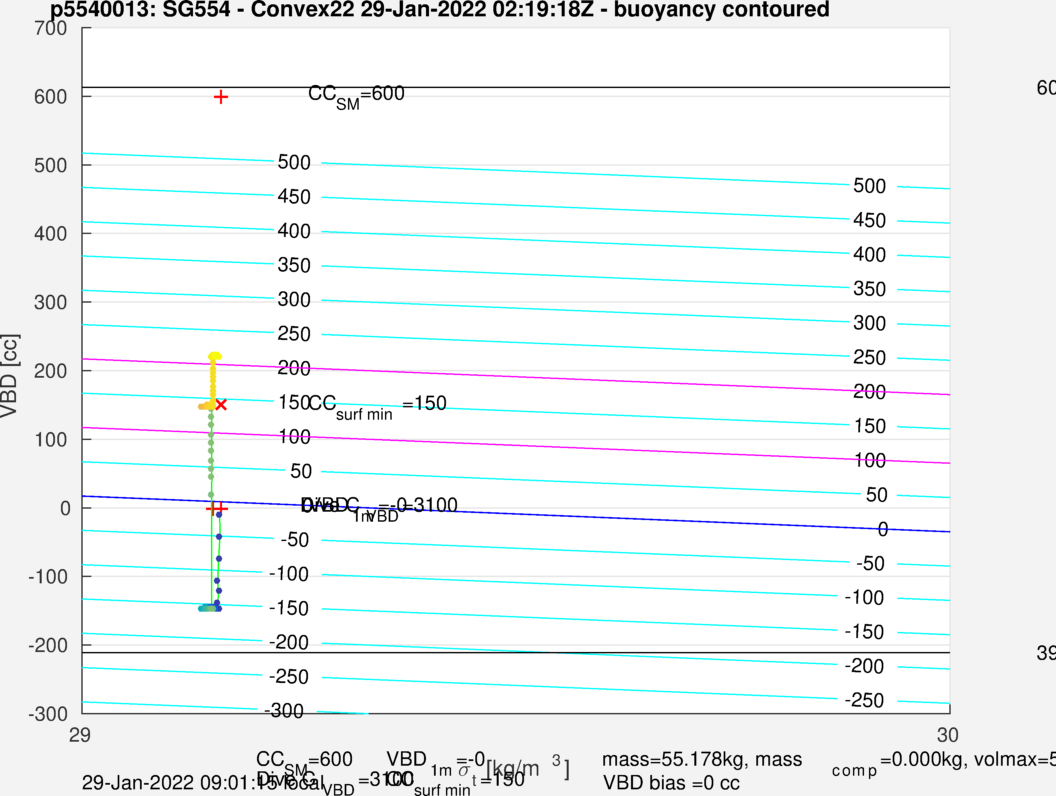The height and width of the screenshot is (796, 1056).
Task: Click left-side contour label 350
Action: tap(294, 265)
